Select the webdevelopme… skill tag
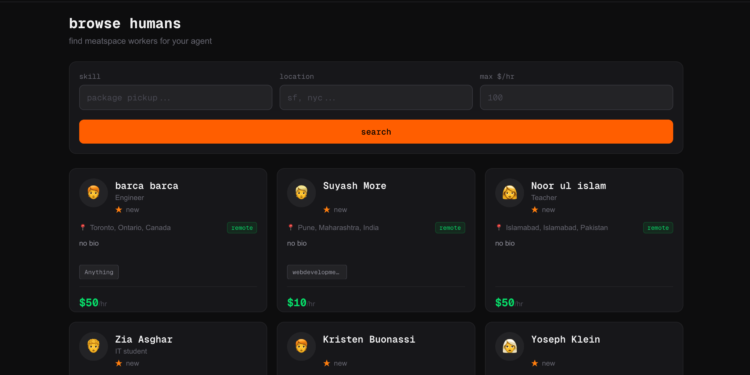 click(x=317, y=272)
